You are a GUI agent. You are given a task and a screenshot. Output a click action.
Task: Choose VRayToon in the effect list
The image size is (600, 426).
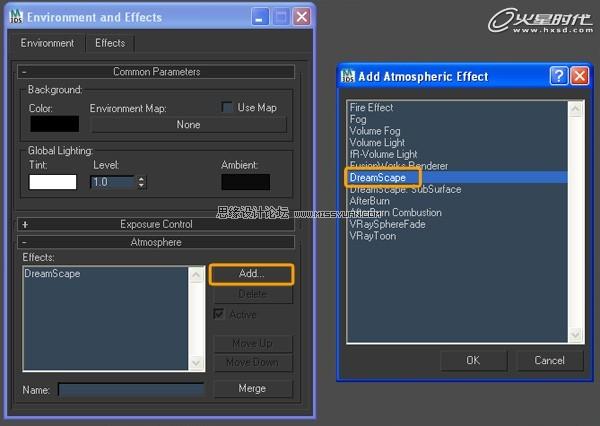click(372, 236)
